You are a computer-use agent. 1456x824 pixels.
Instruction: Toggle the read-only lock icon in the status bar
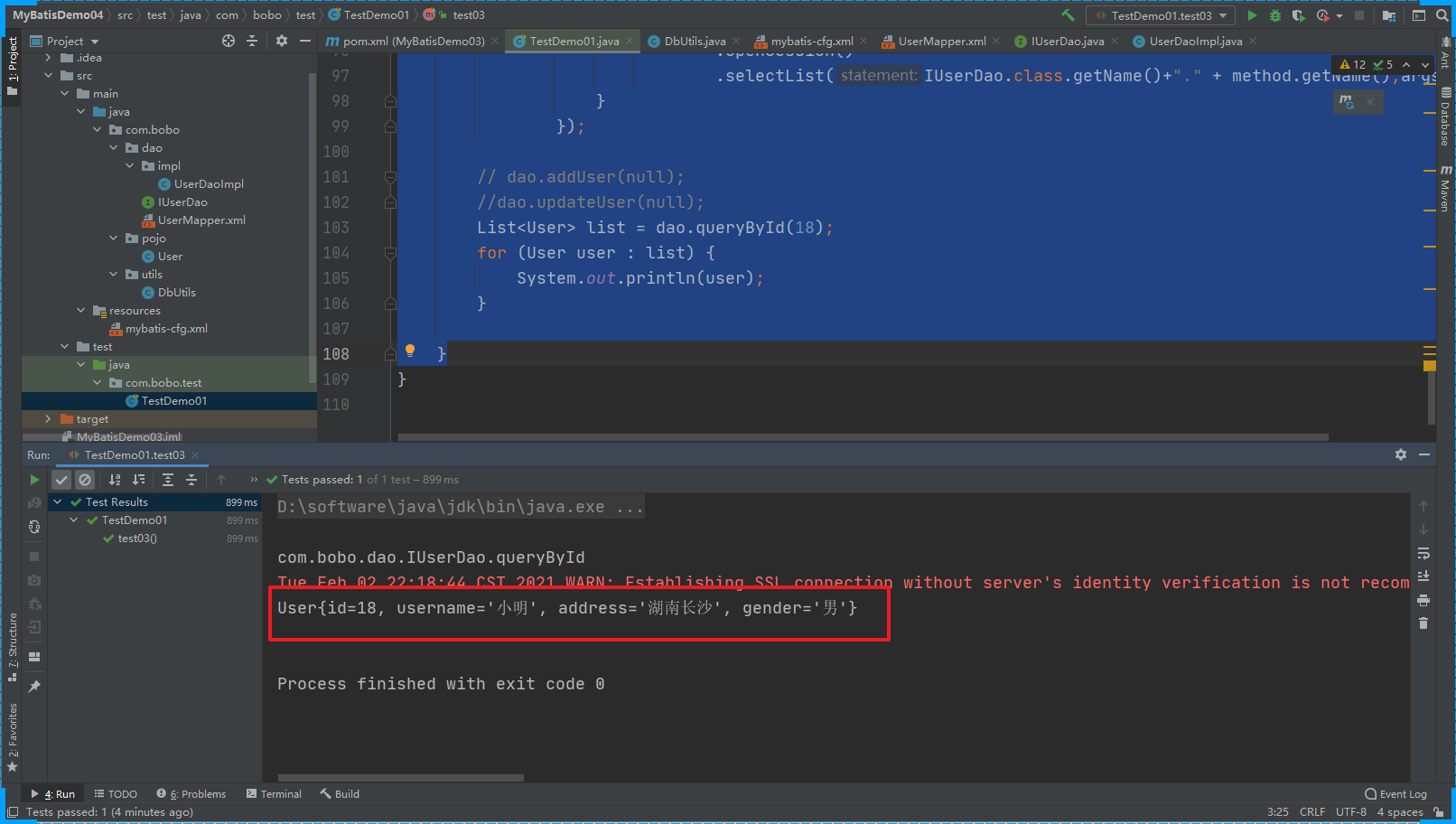point(1439,812)
